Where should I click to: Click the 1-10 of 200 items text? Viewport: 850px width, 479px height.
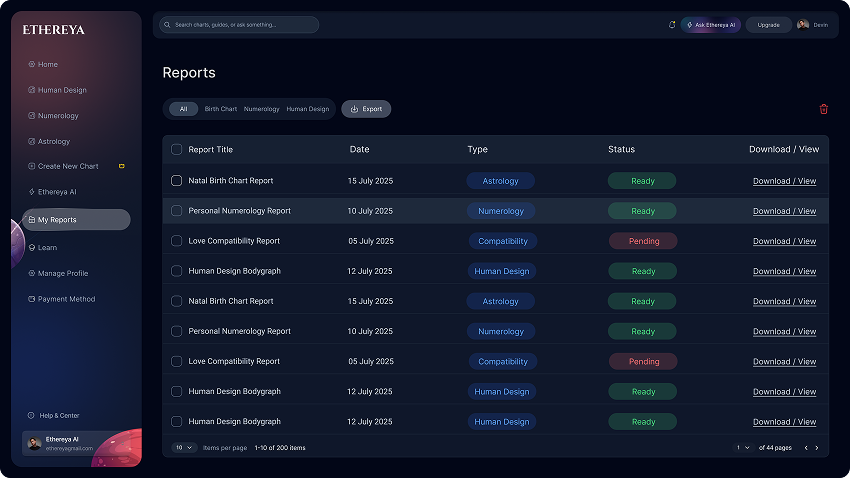280,448
